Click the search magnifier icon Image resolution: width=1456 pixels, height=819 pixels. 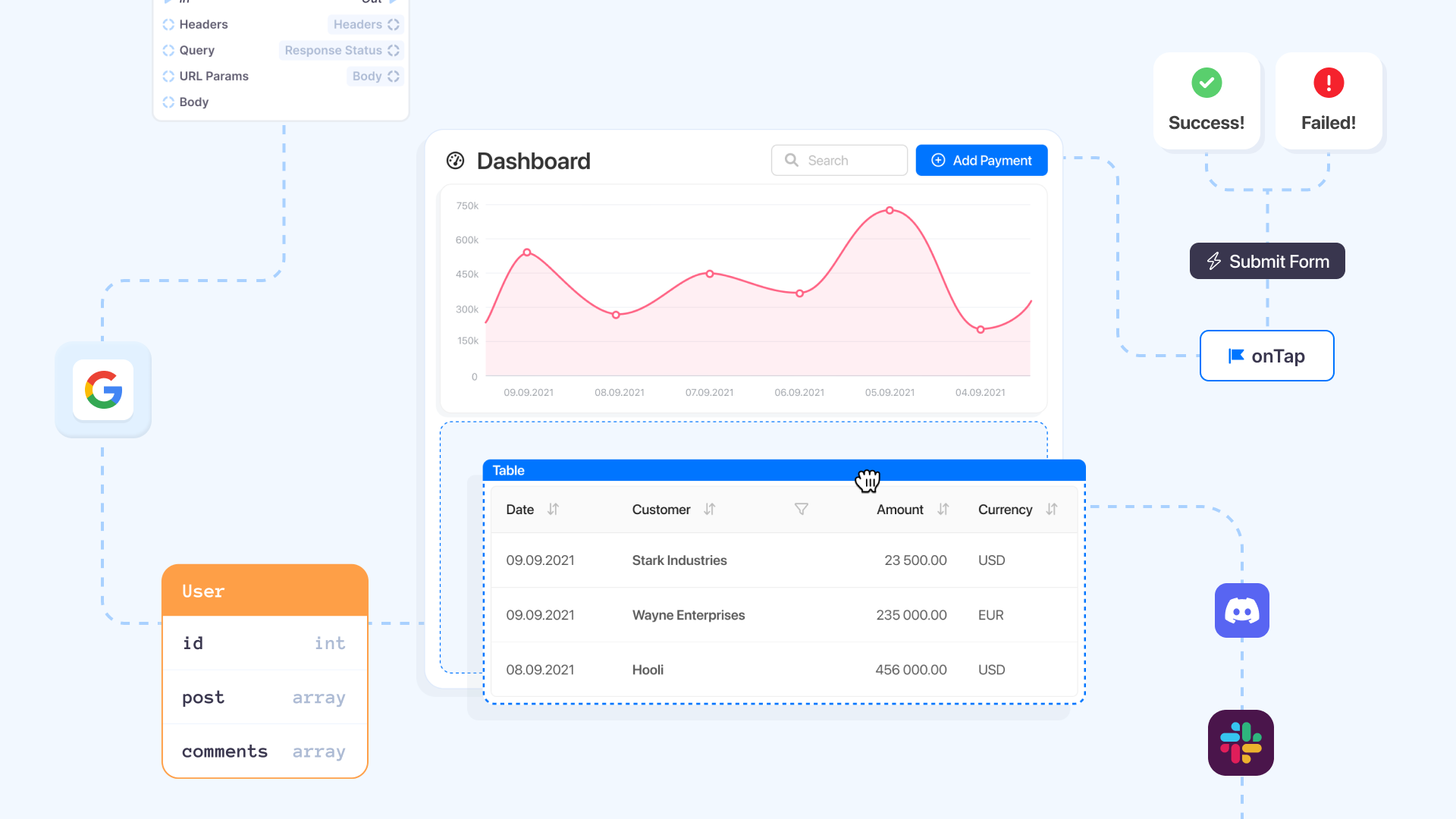pyautogui.click(x=791, y=160)
